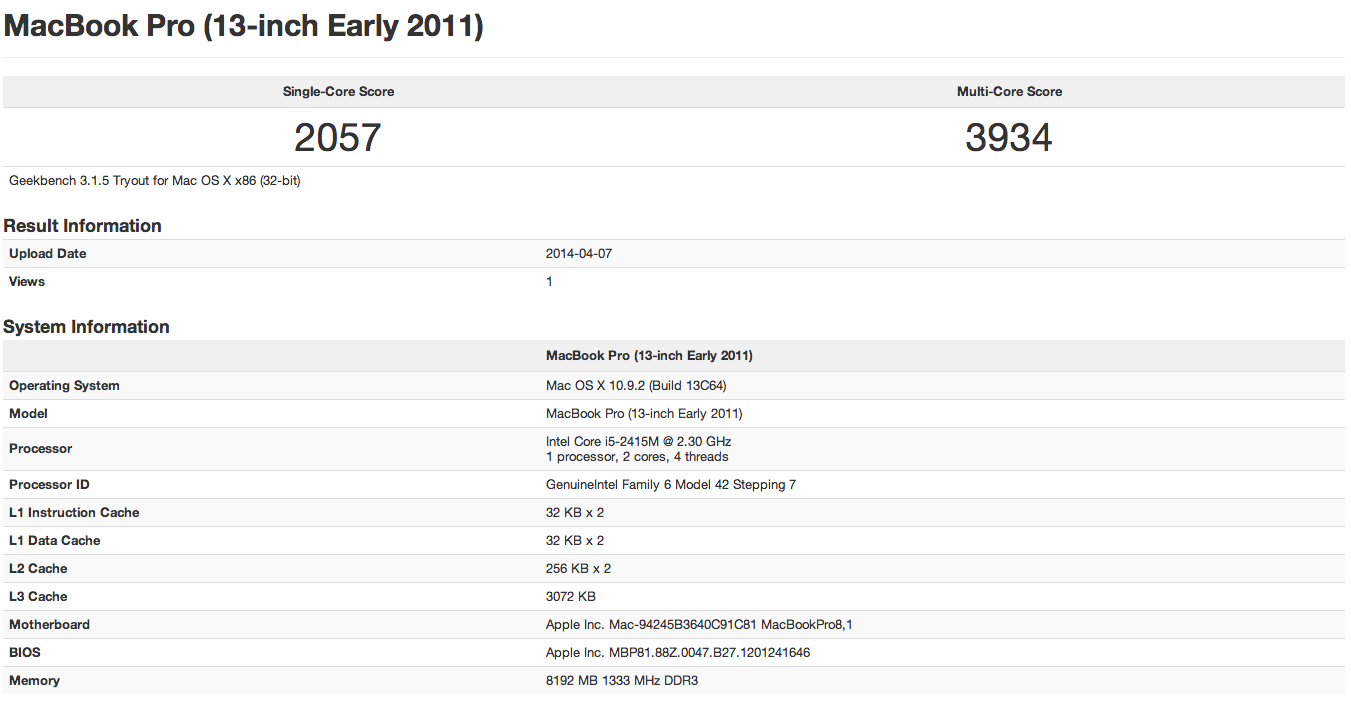Click the Intel Core i5-2415M processor value
Viewport: 1351px width, 702px height.
point(639,441)
